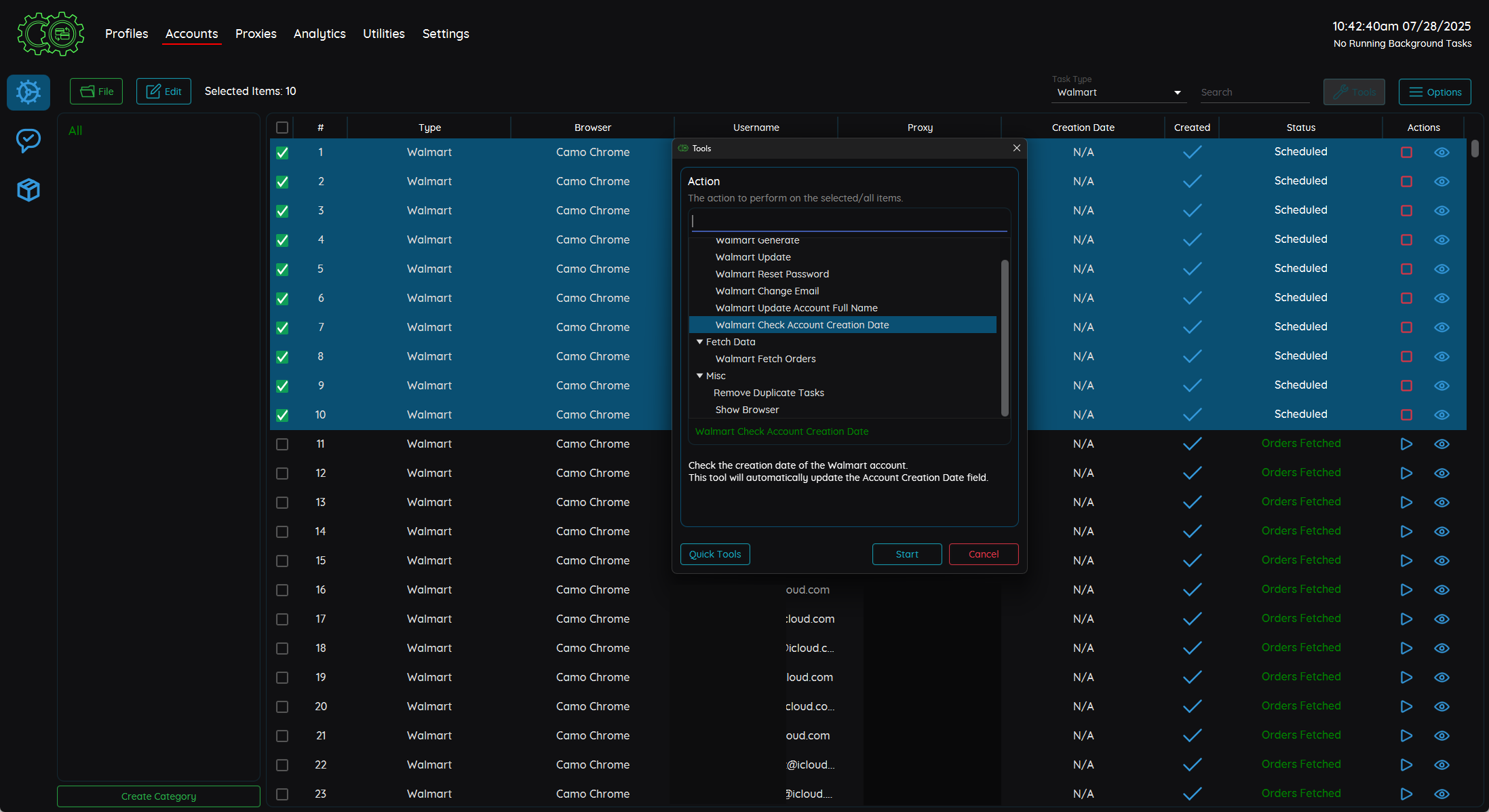Viewport: 1489px width, 812px height.
Task: Click the action list scrollbar in Tools dialog
Action: pos(1005,338)
